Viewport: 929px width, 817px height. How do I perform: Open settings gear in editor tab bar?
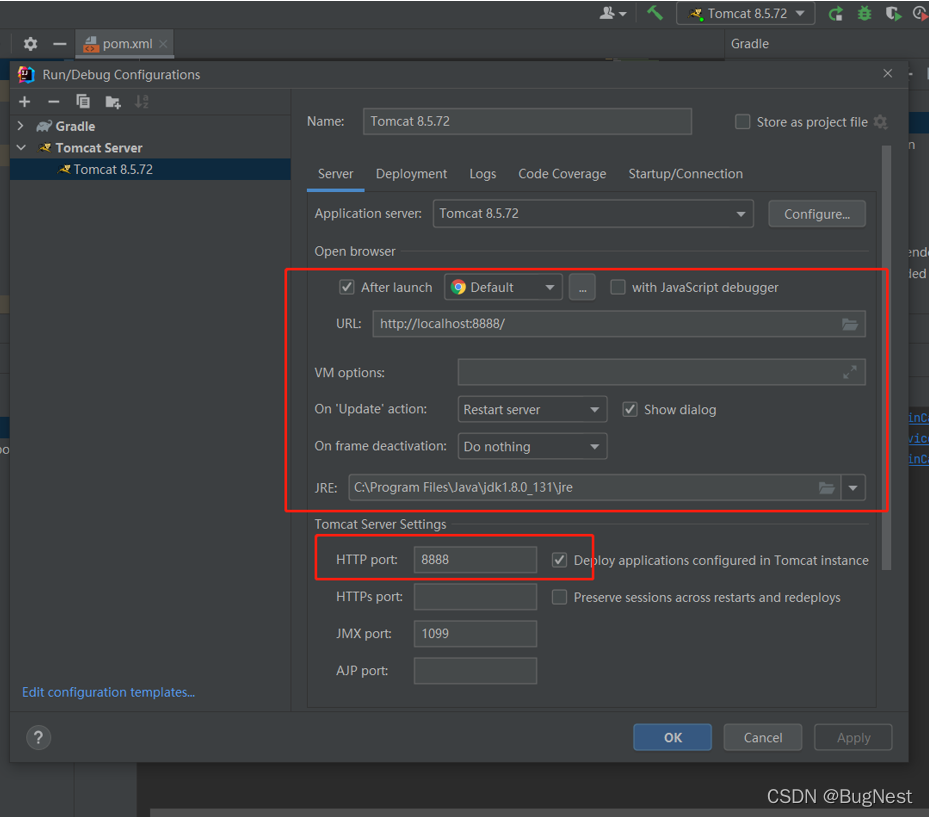(30, 44)
